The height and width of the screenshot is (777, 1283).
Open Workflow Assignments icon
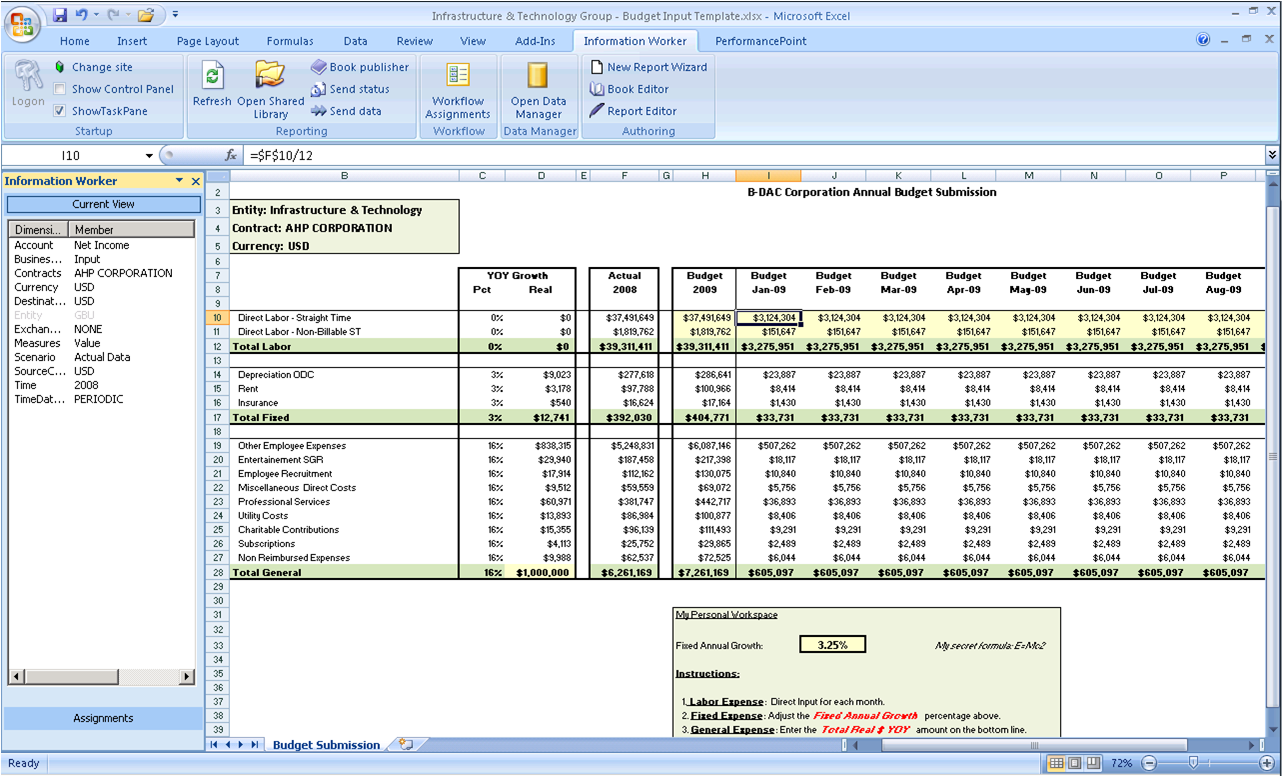(x=458, y=77)
